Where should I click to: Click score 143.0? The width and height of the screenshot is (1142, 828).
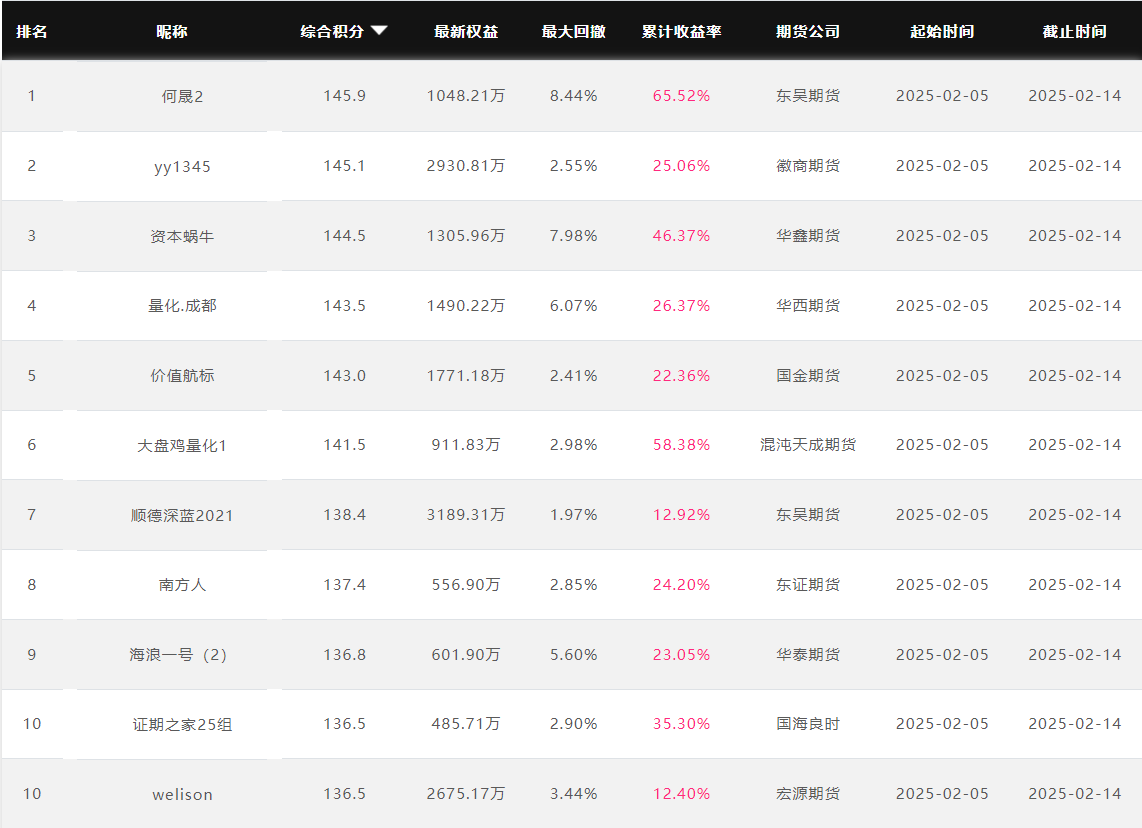[x=344, y=375]
